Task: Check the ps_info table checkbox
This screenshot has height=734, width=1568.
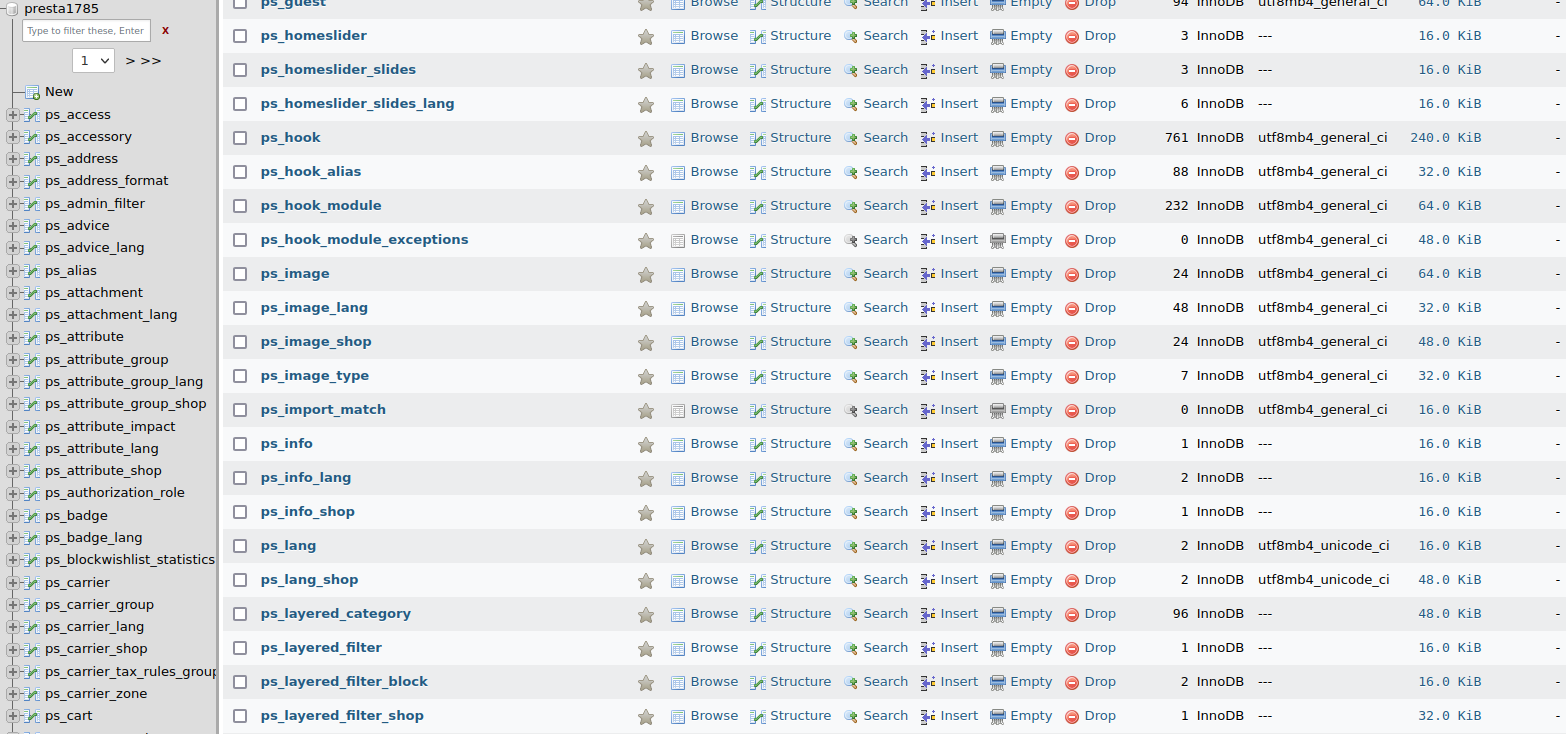Action: coord(240,444)
